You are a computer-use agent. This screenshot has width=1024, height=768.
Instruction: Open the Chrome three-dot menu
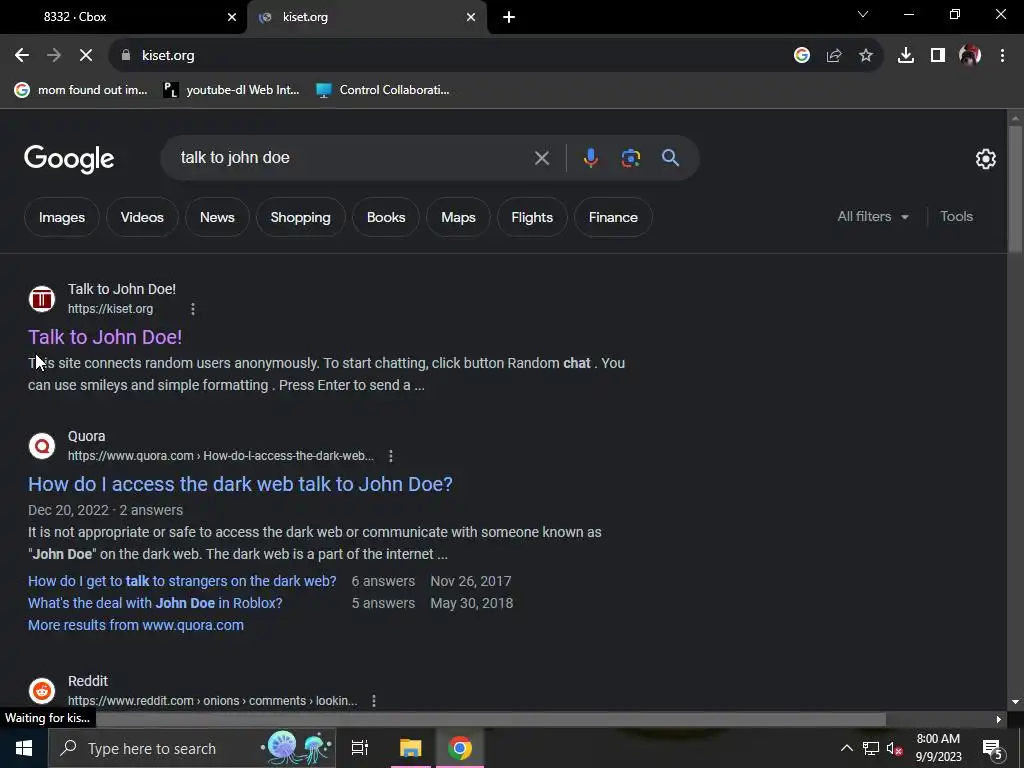(1002, 56)
